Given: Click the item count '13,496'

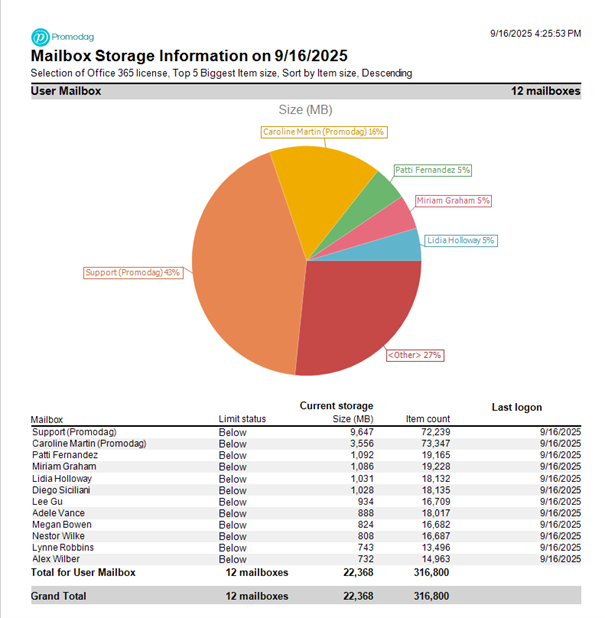Looking at the screenshot, I should point(436,547).
